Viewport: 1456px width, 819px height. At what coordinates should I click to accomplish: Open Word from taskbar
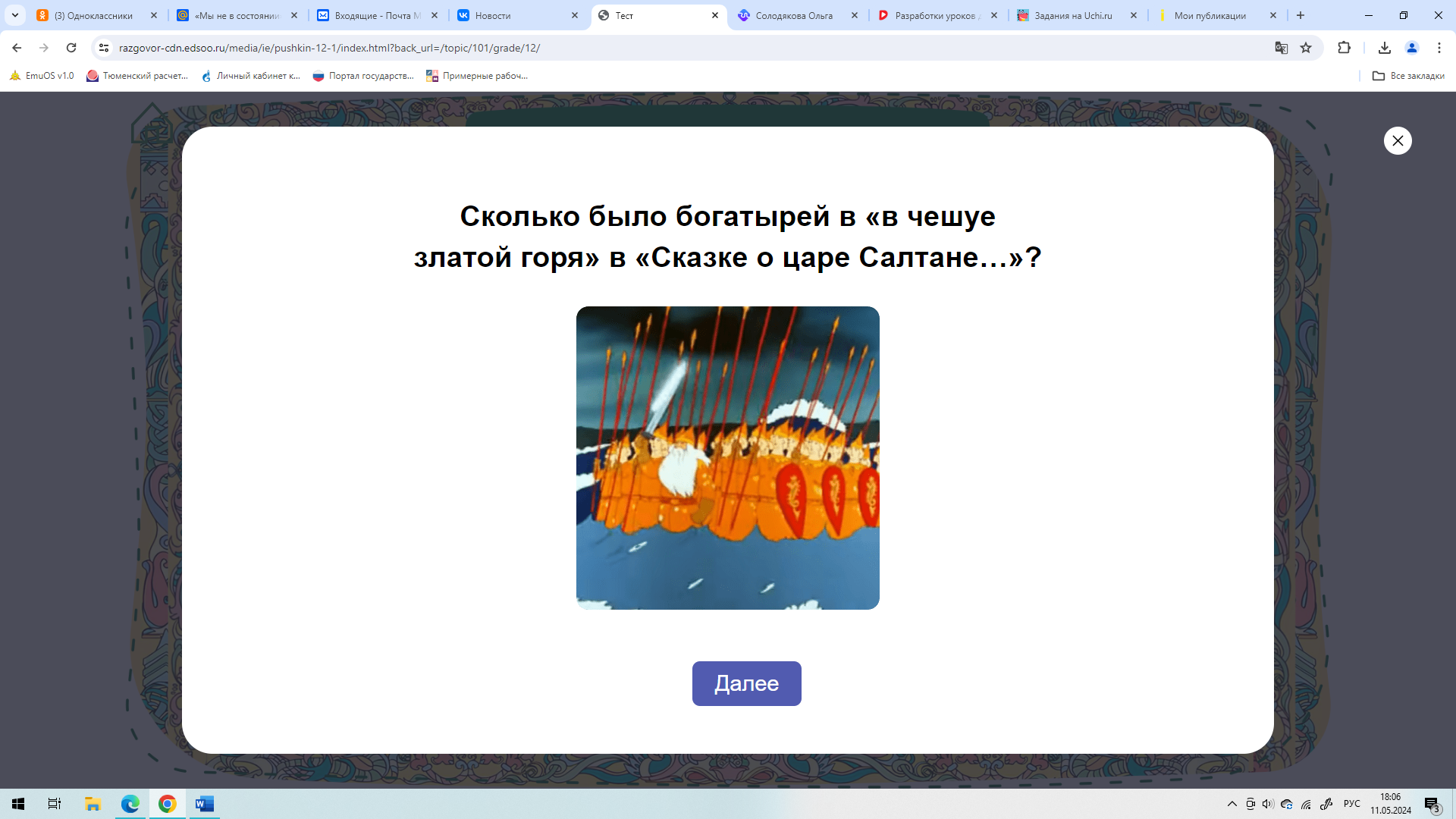[x=205, y=804]
